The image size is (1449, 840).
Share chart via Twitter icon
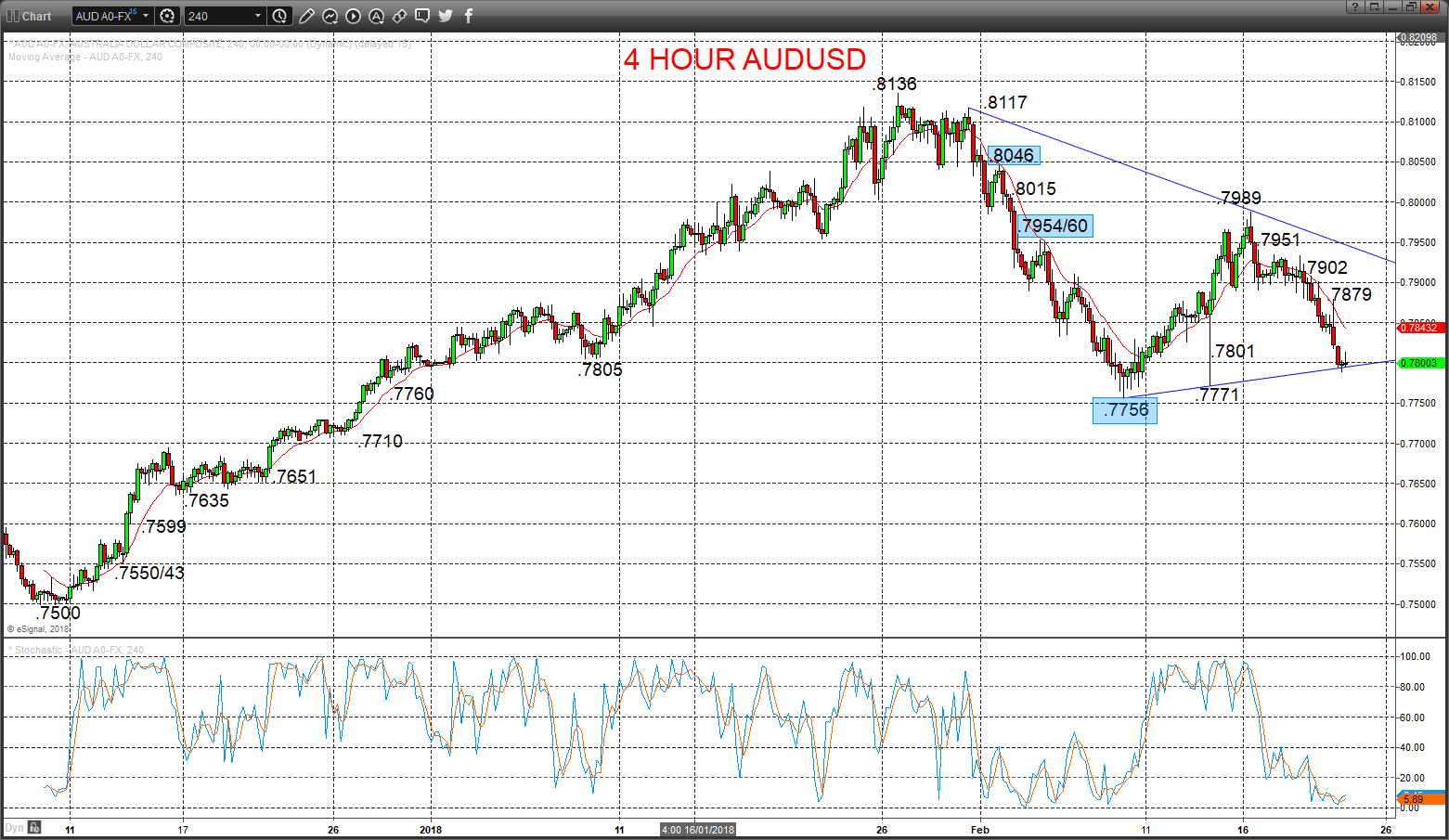pyautogui.click(x=446, y=16)
